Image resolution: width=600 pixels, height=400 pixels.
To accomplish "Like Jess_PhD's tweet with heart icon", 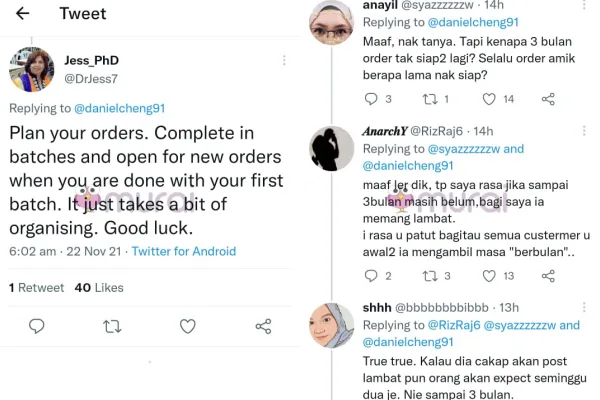I will pyautogui.click(x=188, y=326).
